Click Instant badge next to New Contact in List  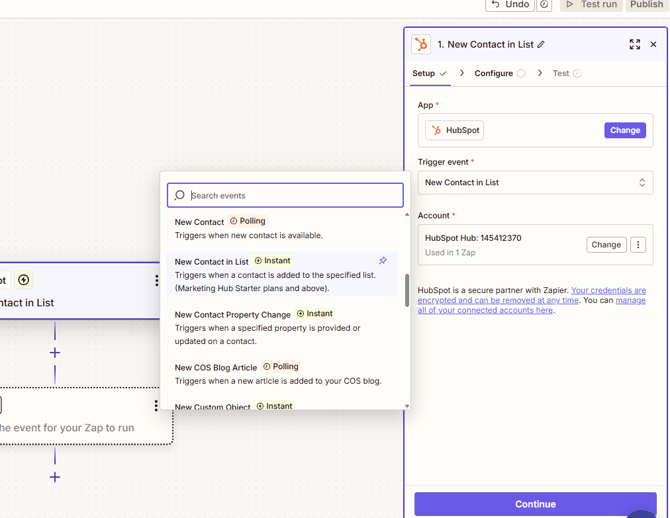272,261
